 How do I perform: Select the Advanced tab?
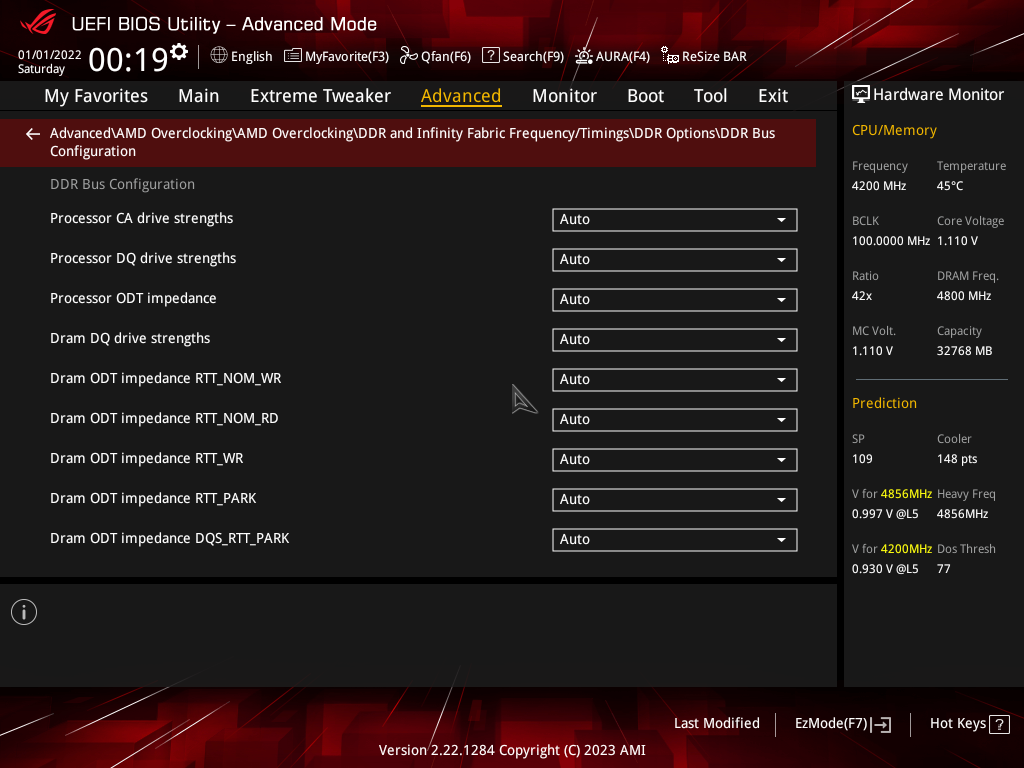(x=461, y=96)
